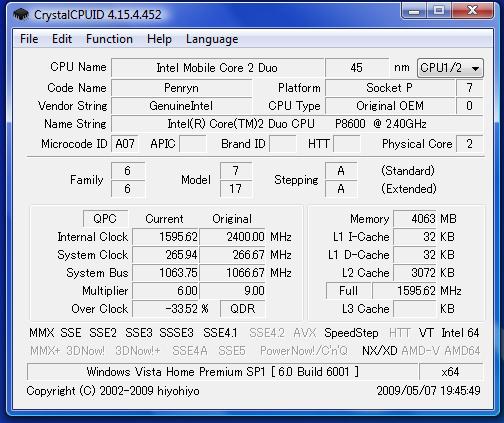504x423 pixels.
Task: Click the current Internal Clock value 1595.62
Action: [166, 237]
